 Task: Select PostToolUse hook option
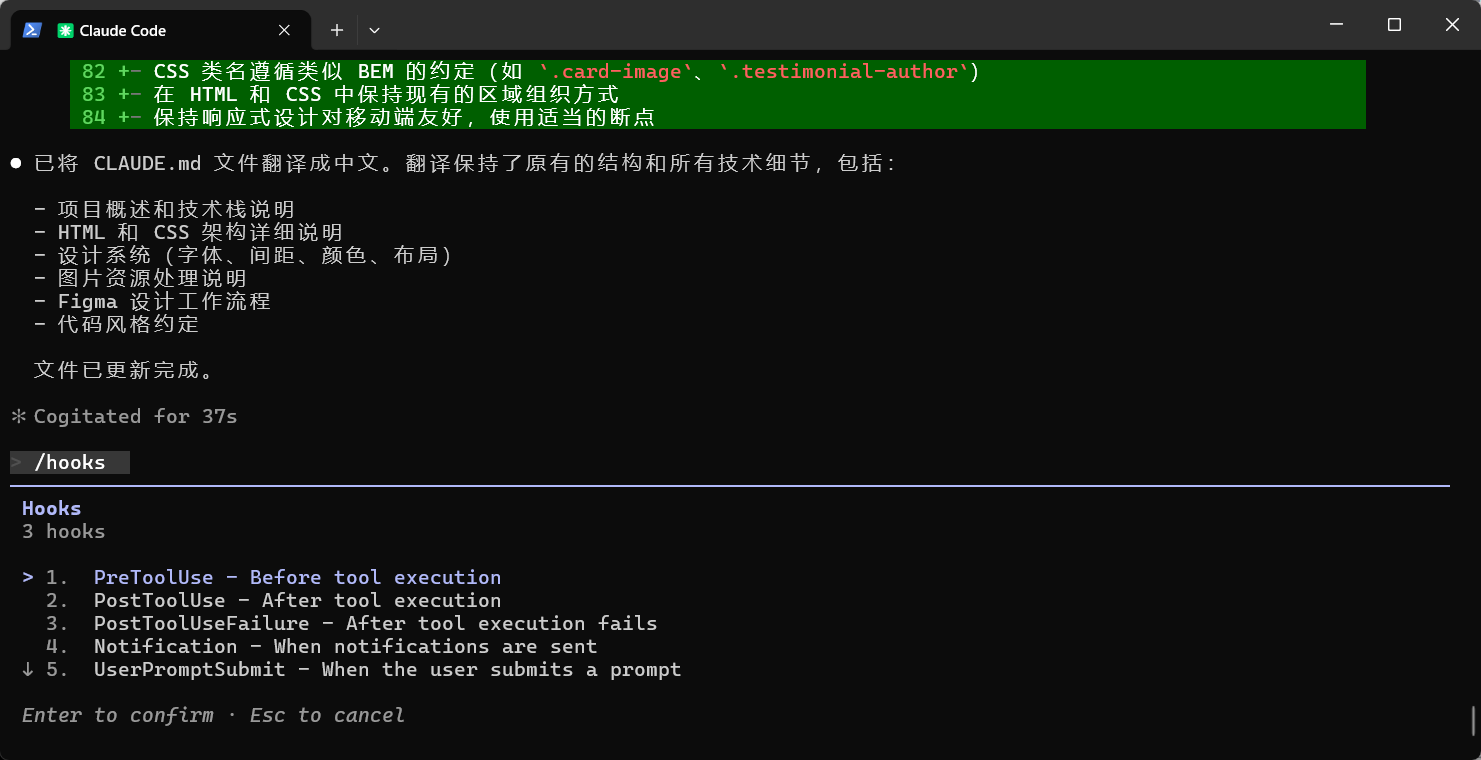coord(297,600)
